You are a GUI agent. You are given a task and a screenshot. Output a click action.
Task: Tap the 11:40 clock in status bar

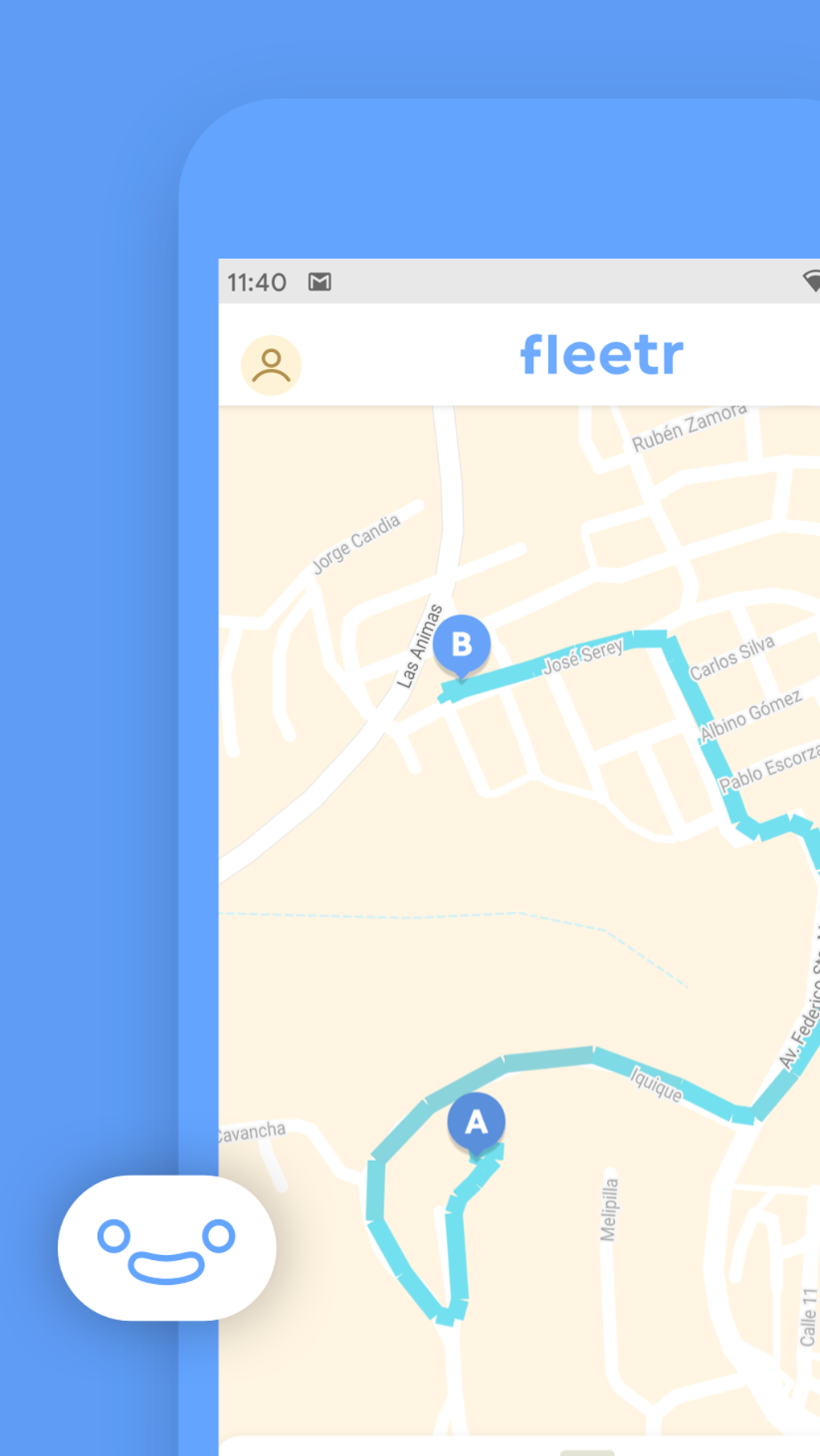(x=256, y=282)
